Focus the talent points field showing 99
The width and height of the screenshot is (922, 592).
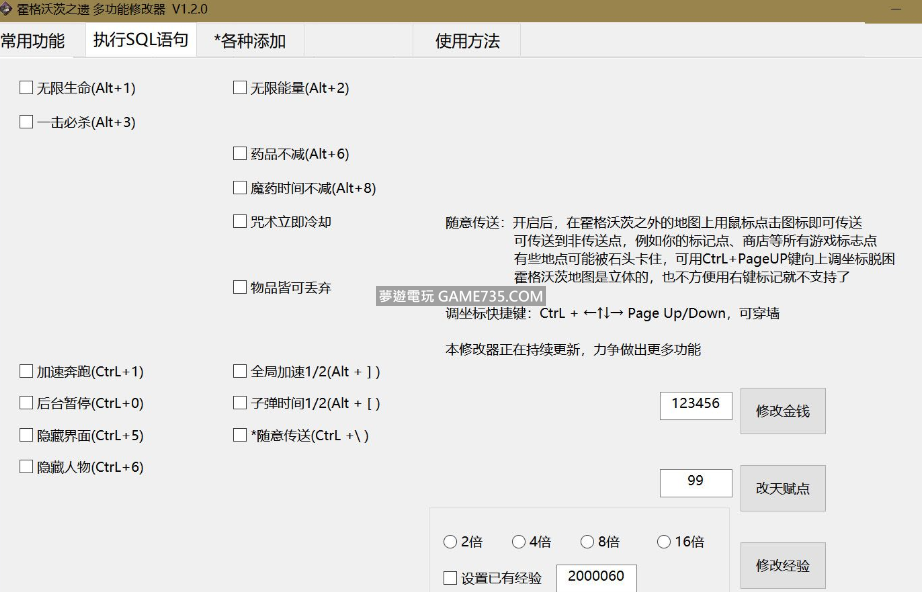pyautogui.click(x=696, y=482)
